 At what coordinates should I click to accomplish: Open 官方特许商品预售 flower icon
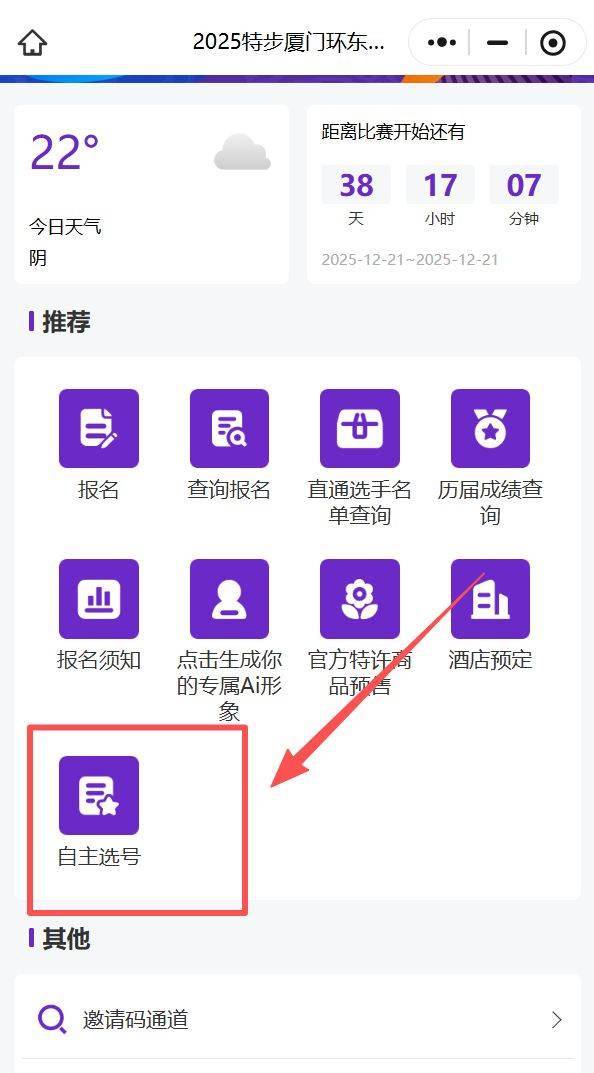click(x=360, y=599)
